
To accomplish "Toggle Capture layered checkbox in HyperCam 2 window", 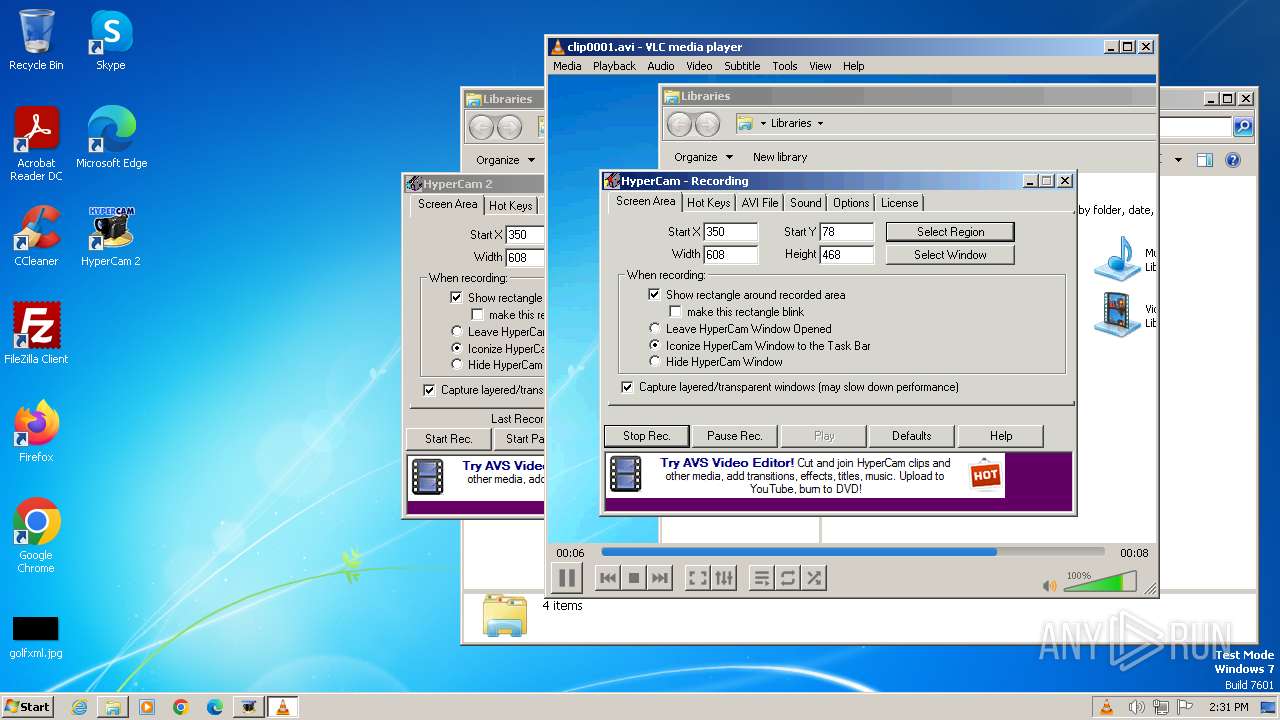I will pyautogui.click(x=429, y=390).
